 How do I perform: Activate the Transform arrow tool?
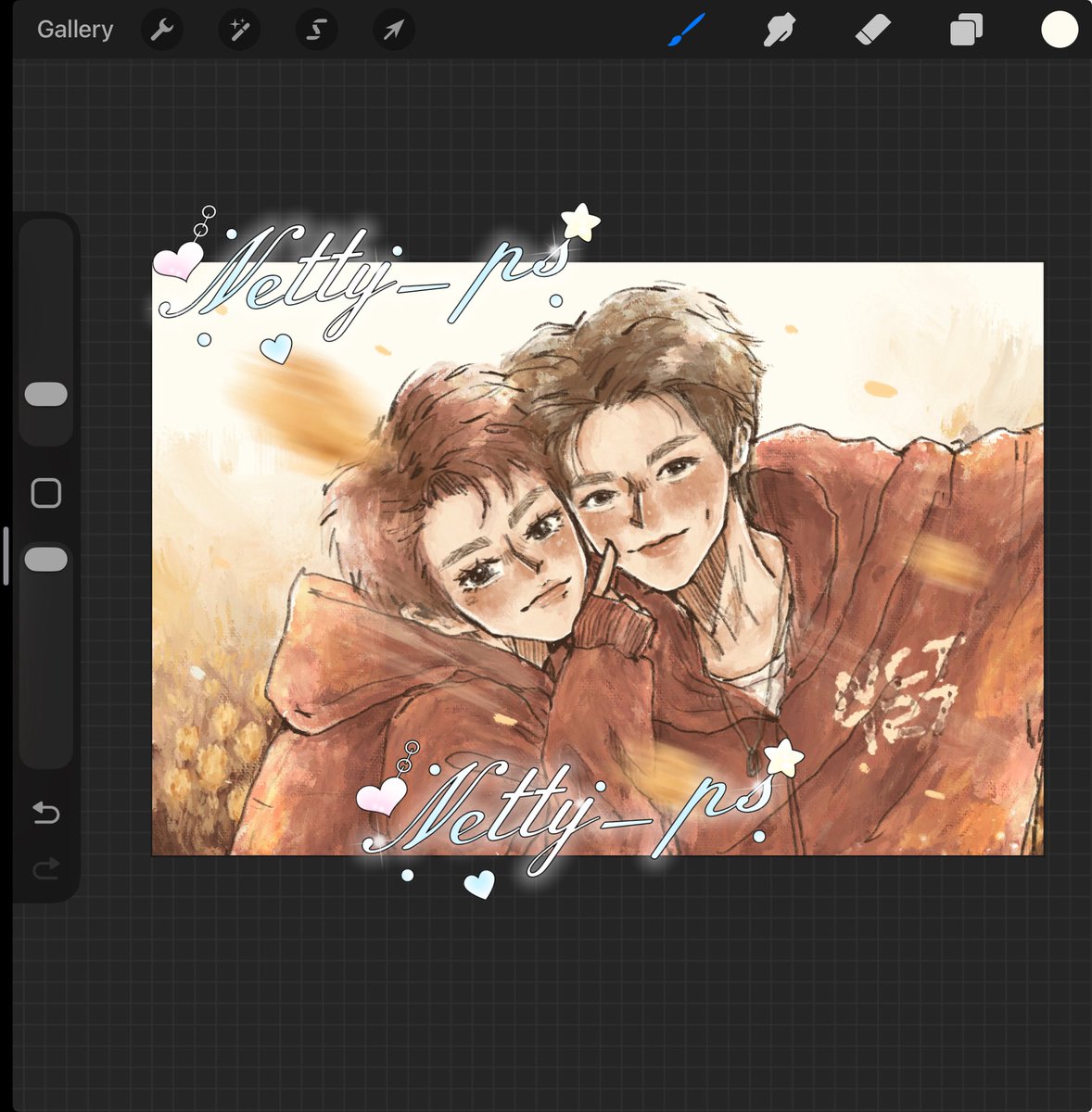pyautogui.click(x=393, y=31)
